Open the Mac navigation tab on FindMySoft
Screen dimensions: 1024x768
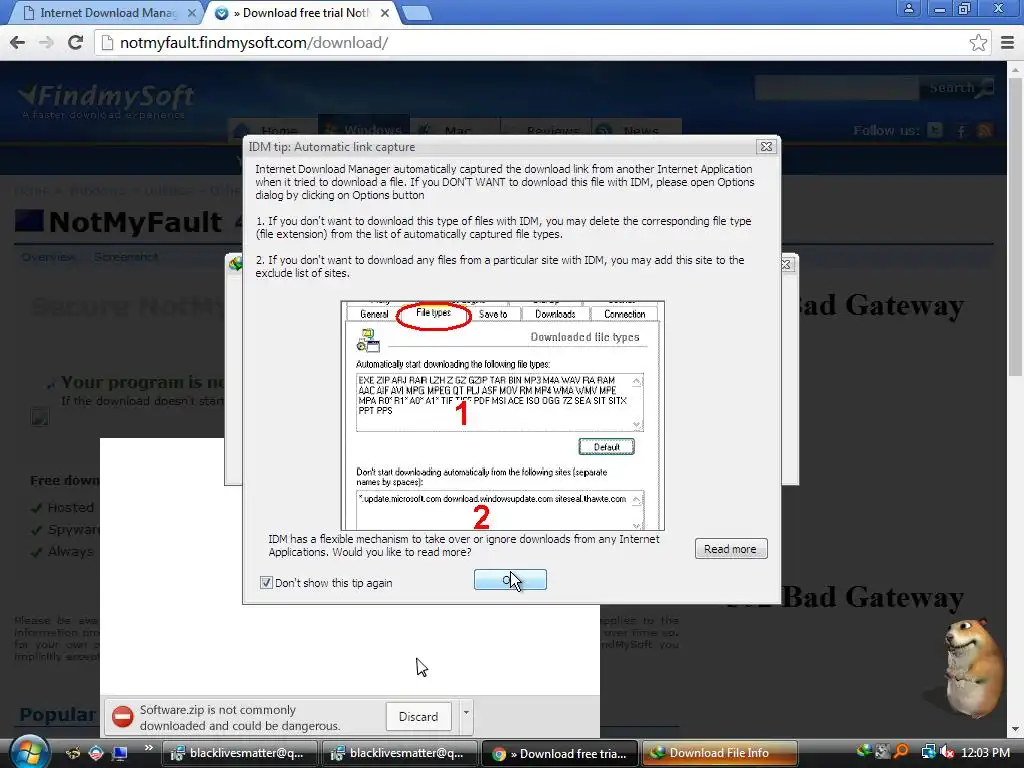coord(455,131)
